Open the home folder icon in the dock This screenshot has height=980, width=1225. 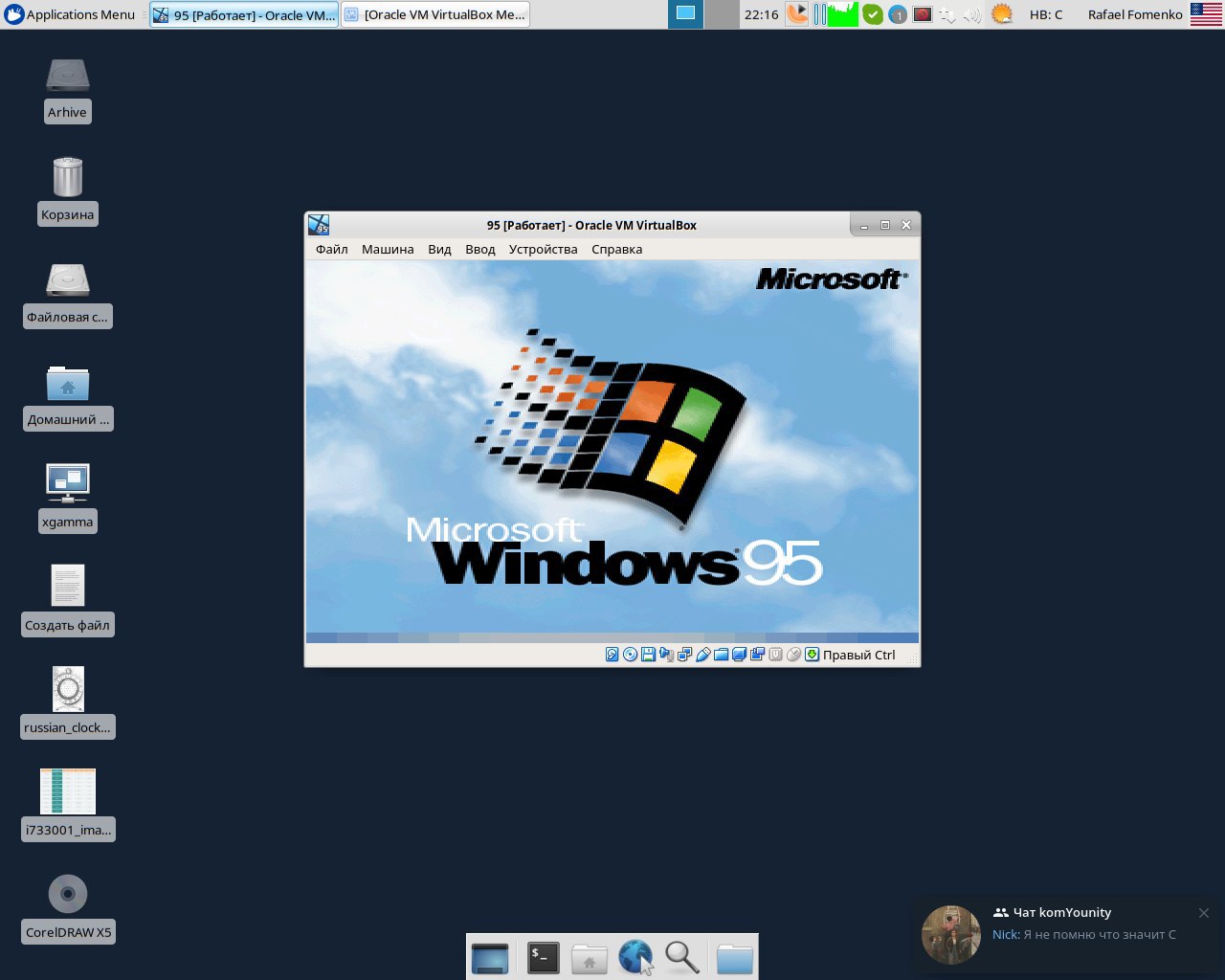590,958
